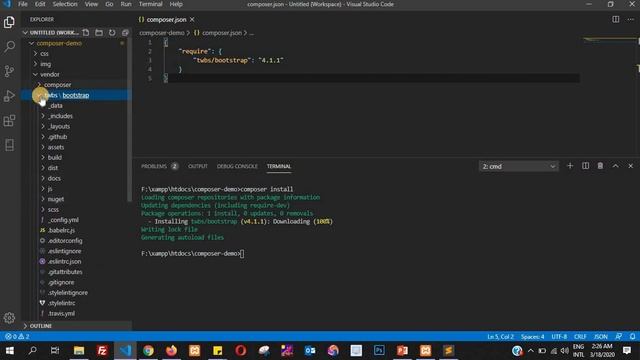Open Run and Debug view
640x360 pixels.
[9, 96]
